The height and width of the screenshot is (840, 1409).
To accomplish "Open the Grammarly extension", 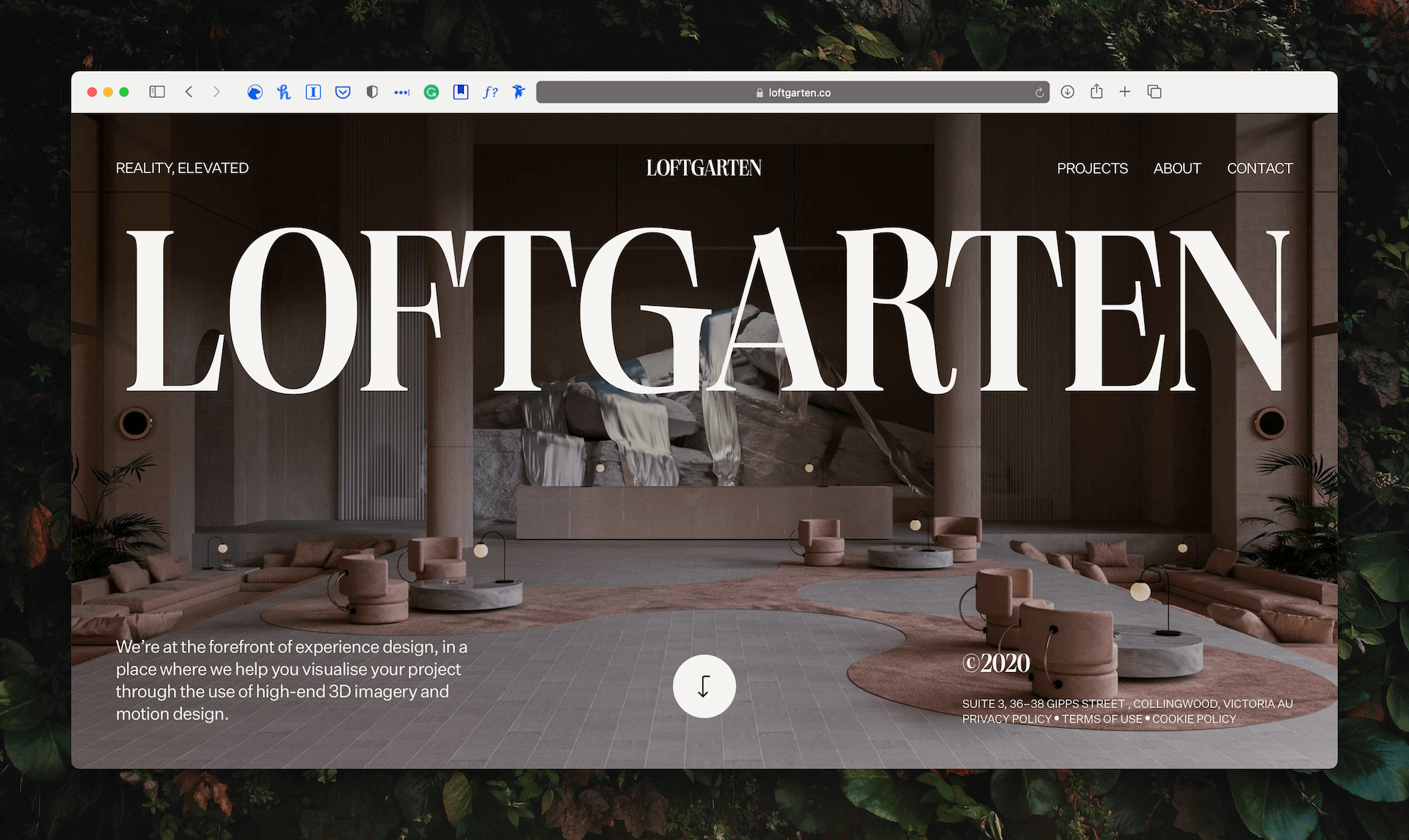I will click(432, 92).
